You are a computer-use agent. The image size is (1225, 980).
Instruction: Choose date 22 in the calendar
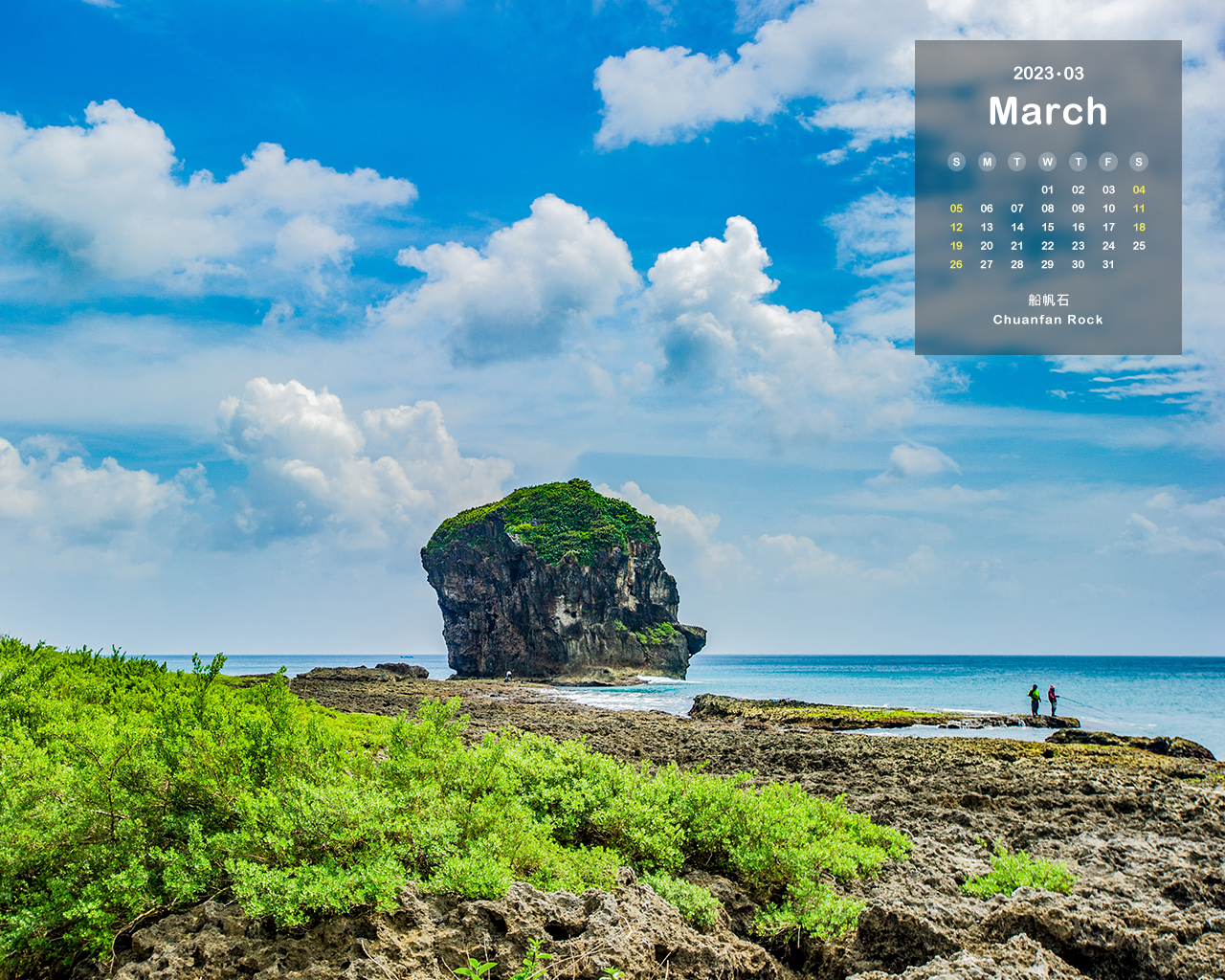coord(1048,246)
